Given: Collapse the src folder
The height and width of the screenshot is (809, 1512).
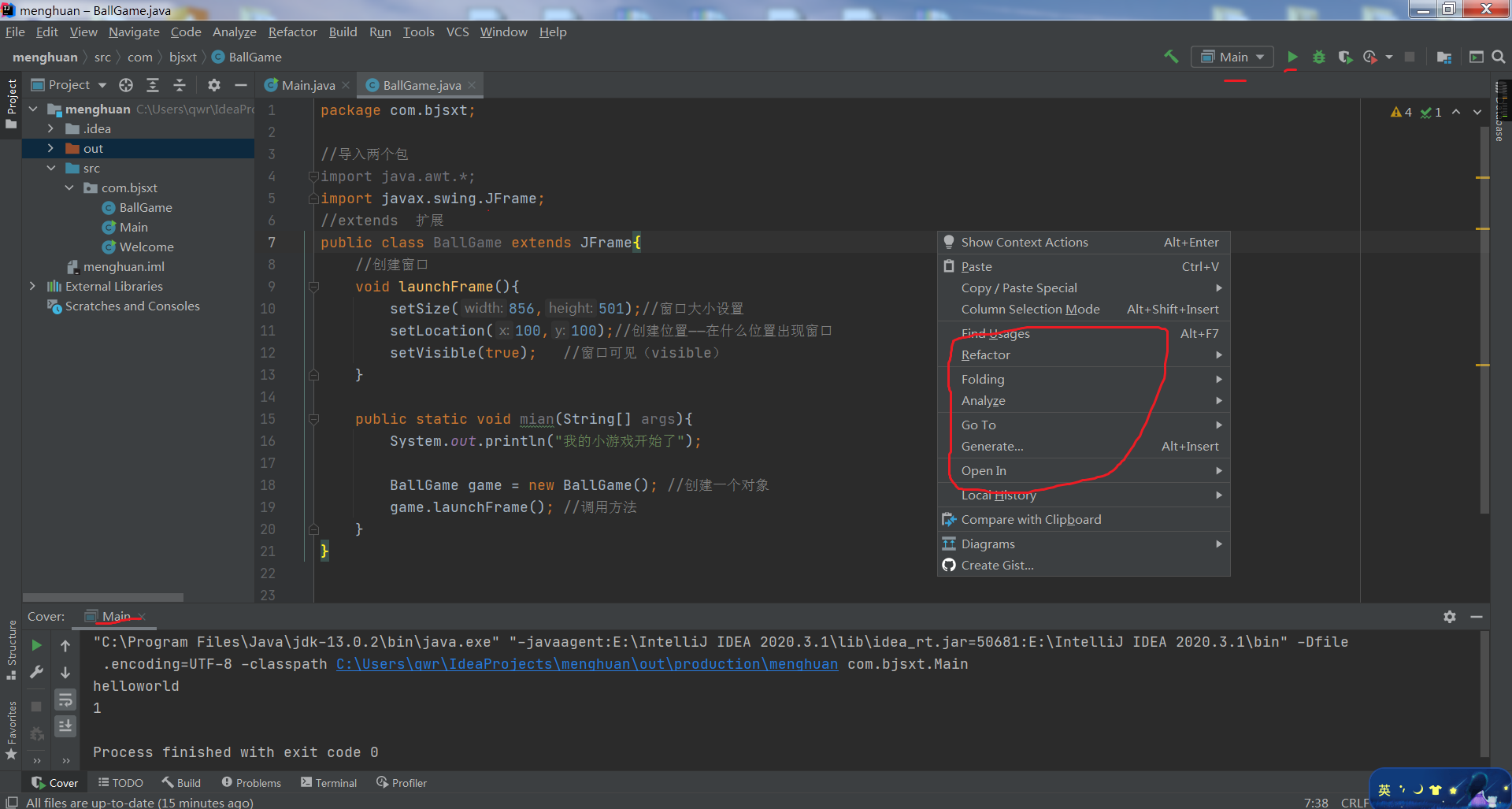Looking at the screenshot, I should tap(50, 168).
